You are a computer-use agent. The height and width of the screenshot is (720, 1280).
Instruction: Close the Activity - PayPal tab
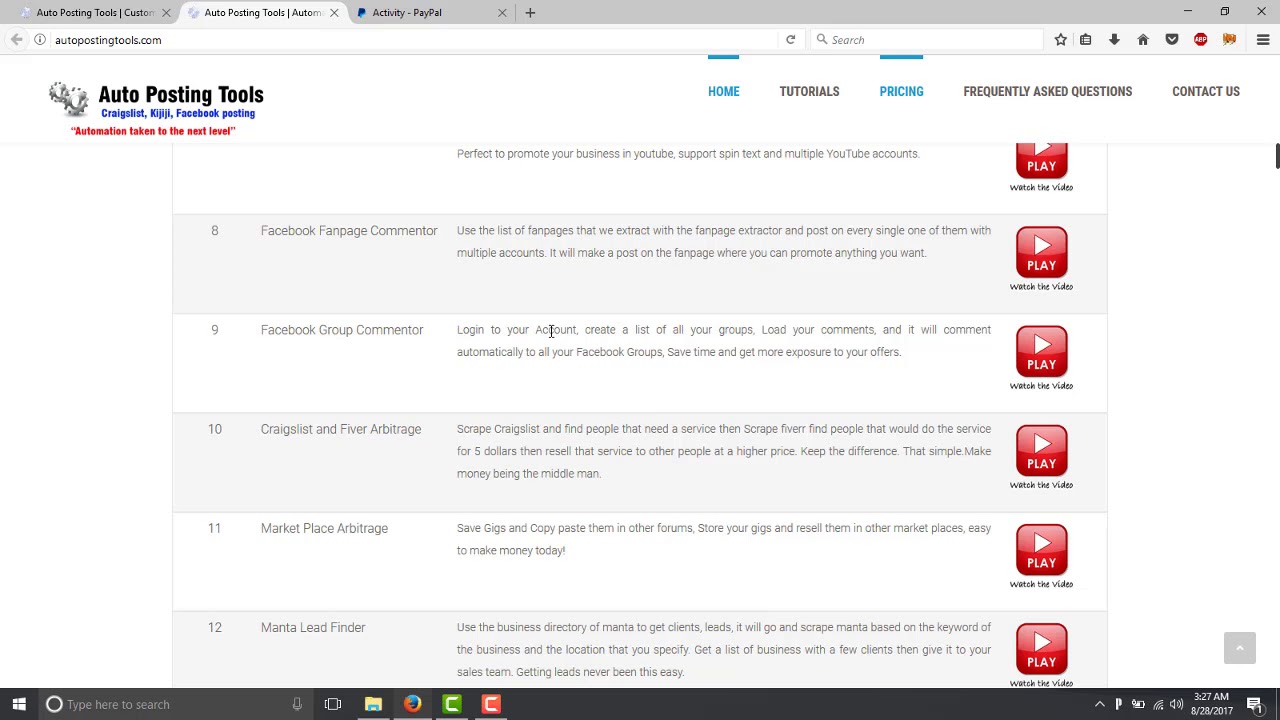click(502, 12)
